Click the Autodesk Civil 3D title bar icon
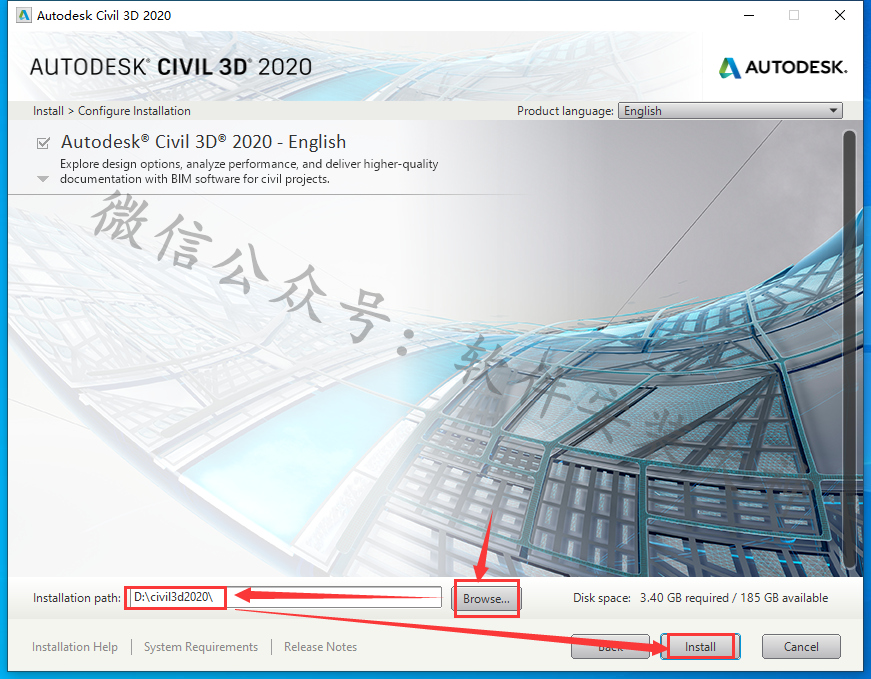Image resolution: width=871 pixels, height=679 pixels. (x=24, y=15)
